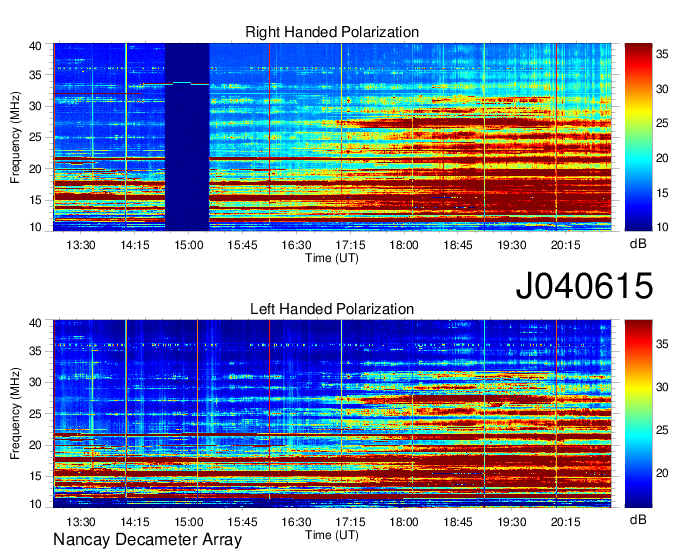Click 30 MHz frequency tick on Left Handed plot
Screen dimensions: 680x552
pyautogui.click(x=35, y=382)
